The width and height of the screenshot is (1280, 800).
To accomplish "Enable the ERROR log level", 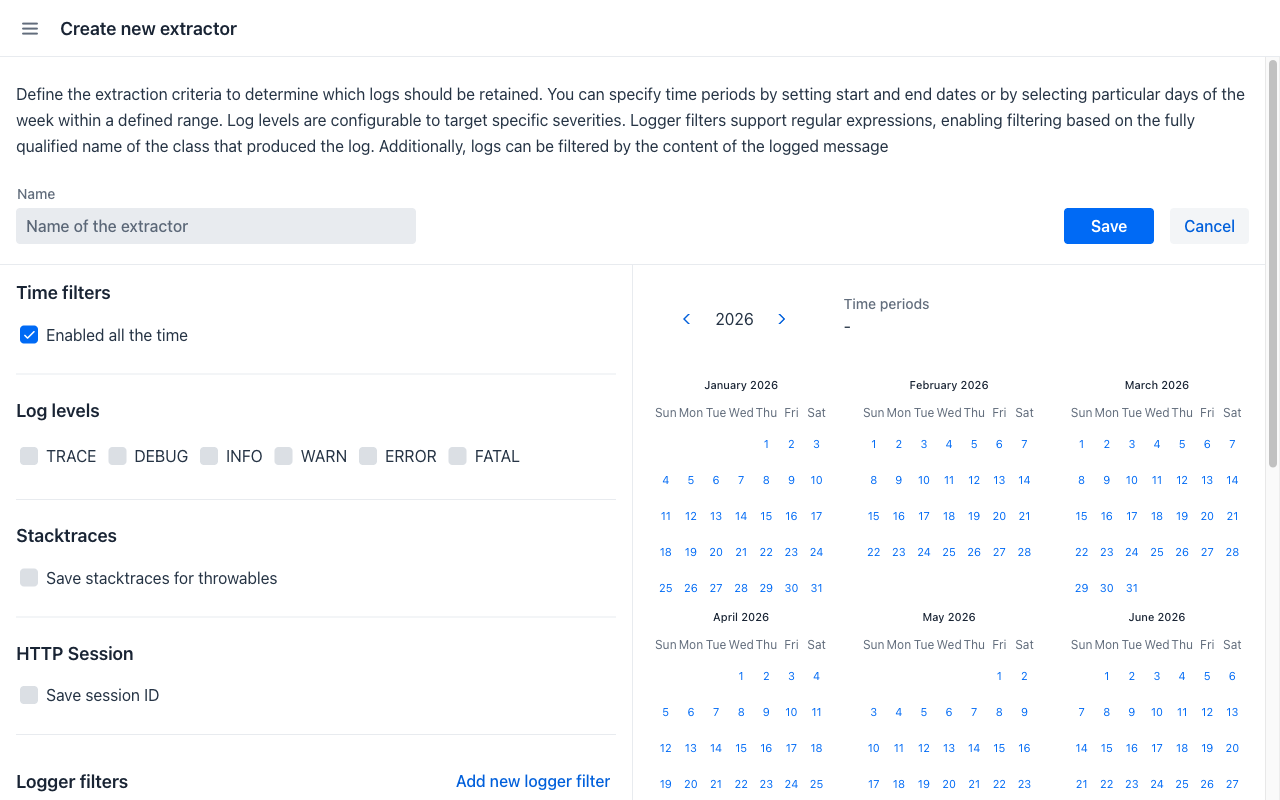I will [x=368, y=456].
